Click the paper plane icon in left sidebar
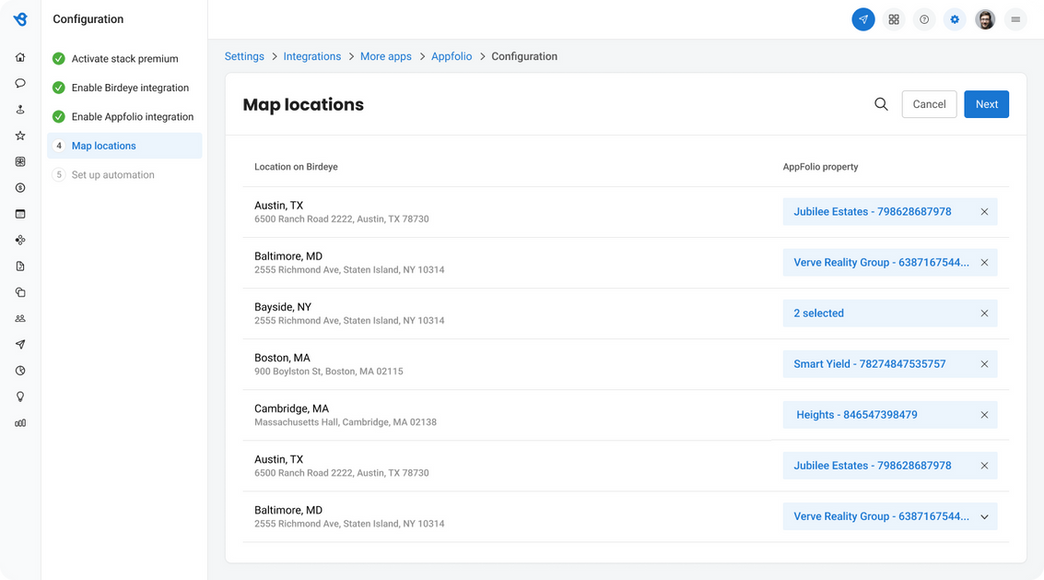 (21, 344)
